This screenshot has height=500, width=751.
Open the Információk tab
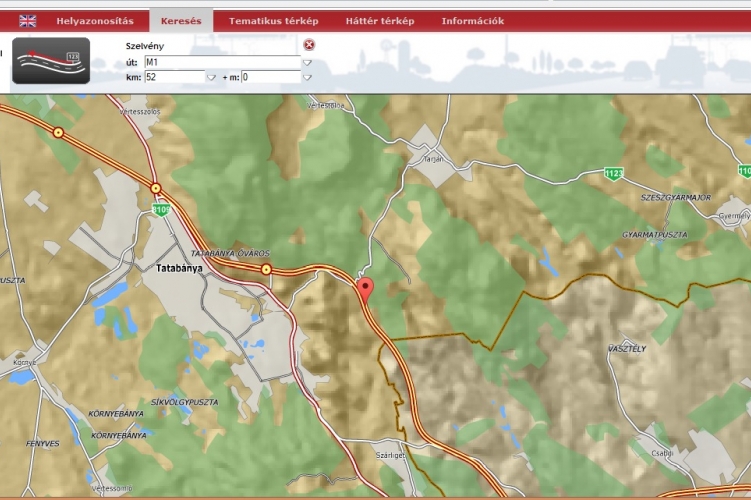click(472, 21)
